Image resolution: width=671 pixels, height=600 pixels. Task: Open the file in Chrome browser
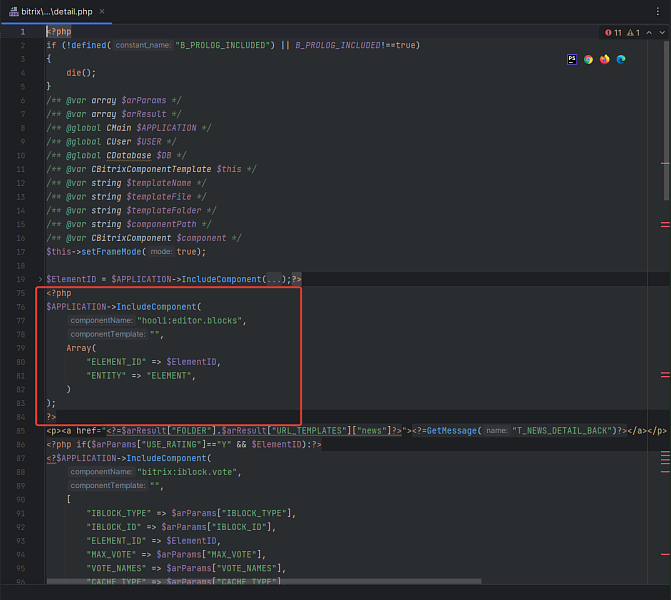coord(588,59)
